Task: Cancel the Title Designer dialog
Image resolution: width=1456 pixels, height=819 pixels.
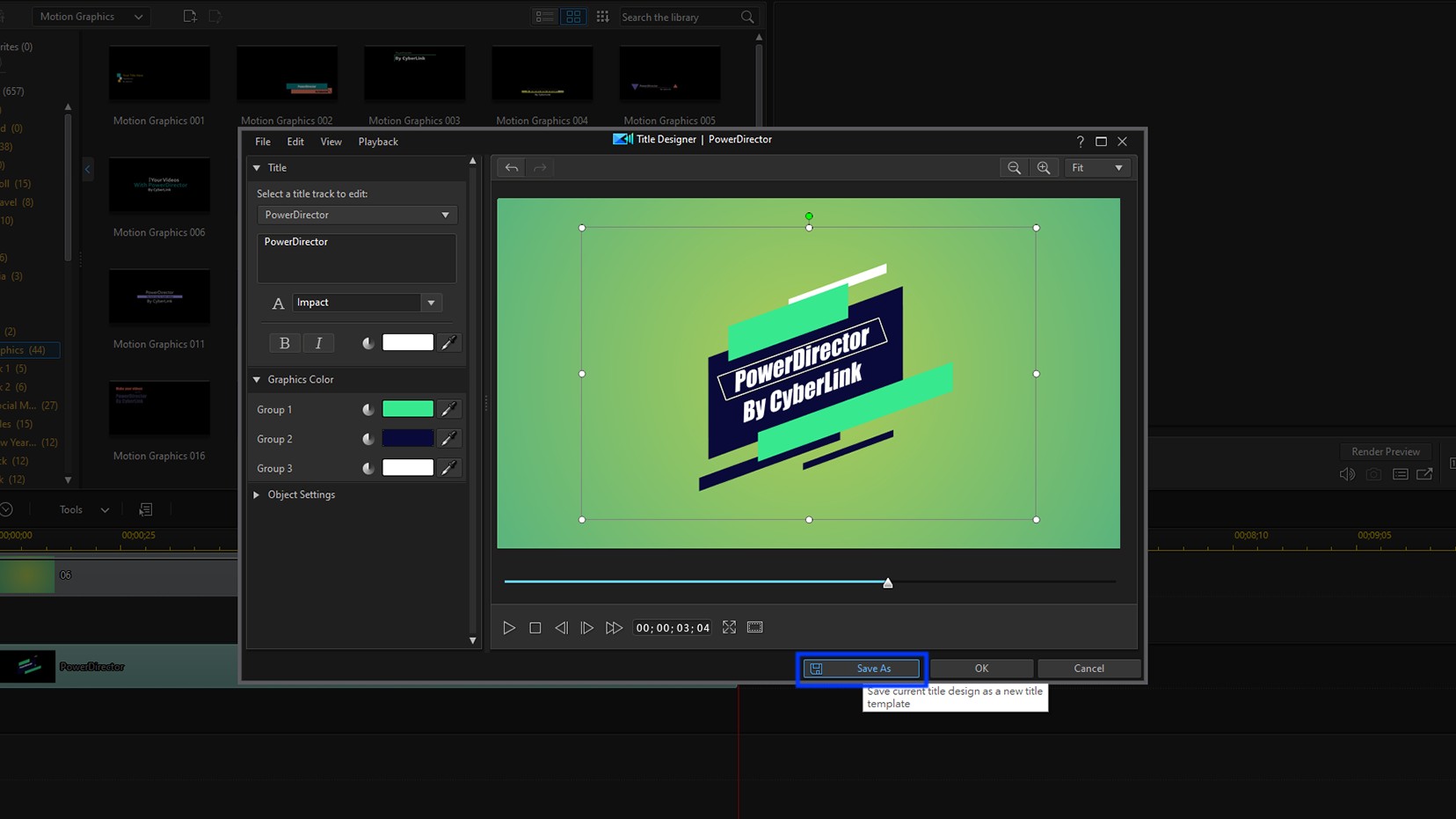Action: (1088, 669)
